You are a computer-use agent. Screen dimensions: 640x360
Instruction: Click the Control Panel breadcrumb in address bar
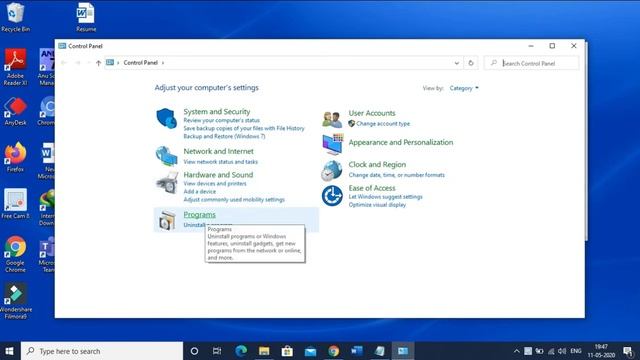[x=140, y=63]
